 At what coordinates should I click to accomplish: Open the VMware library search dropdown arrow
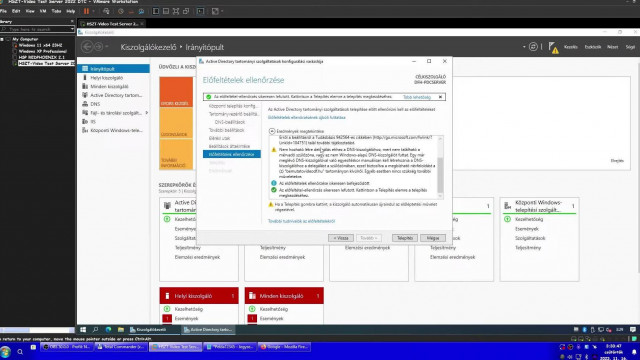(72, 29)
